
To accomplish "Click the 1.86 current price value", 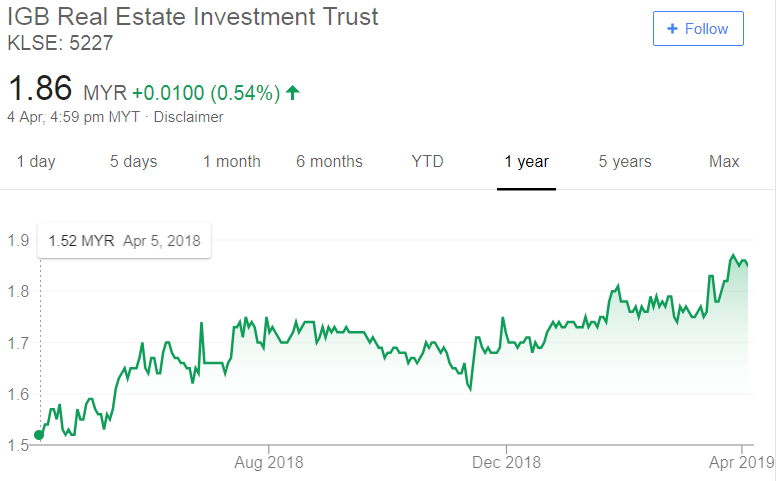I will pyautogui.click(x=40, y=88).
